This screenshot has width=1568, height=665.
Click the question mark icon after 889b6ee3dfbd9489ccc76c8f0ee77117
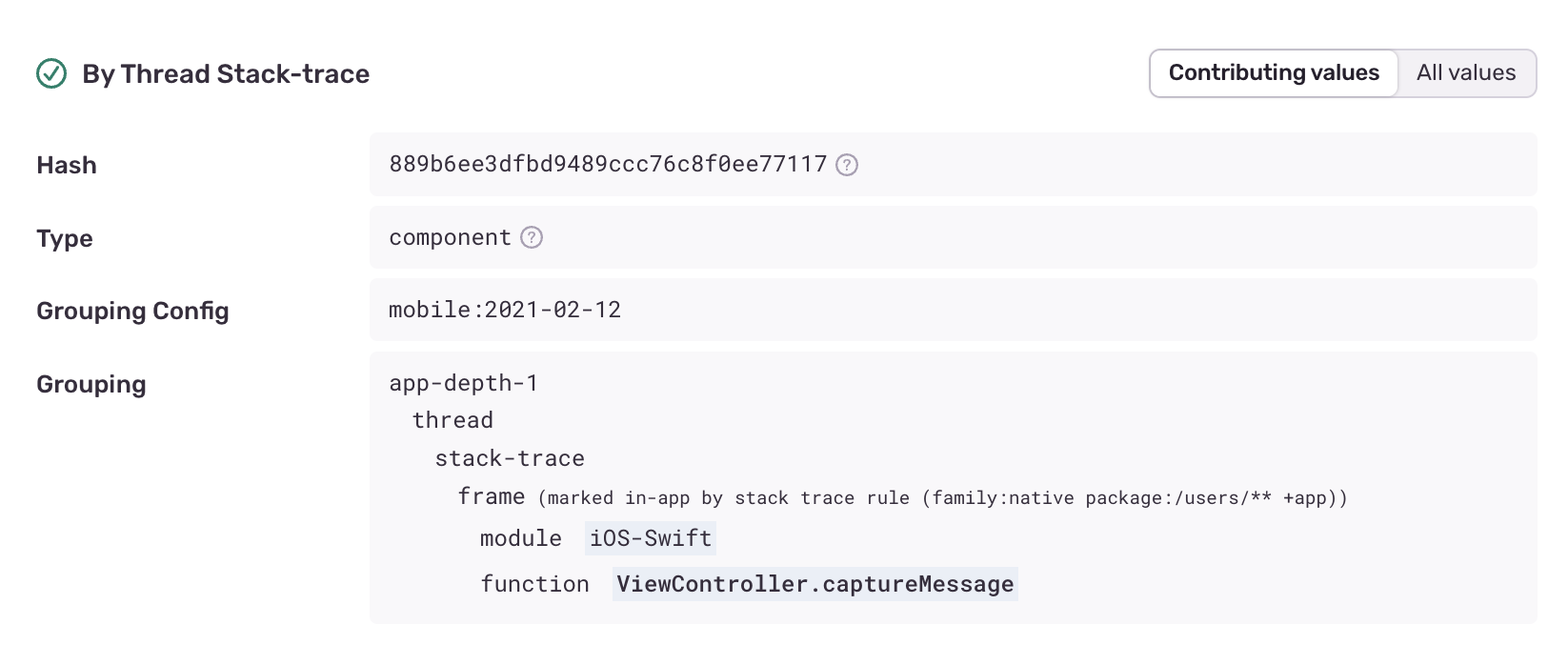(847, 165)
